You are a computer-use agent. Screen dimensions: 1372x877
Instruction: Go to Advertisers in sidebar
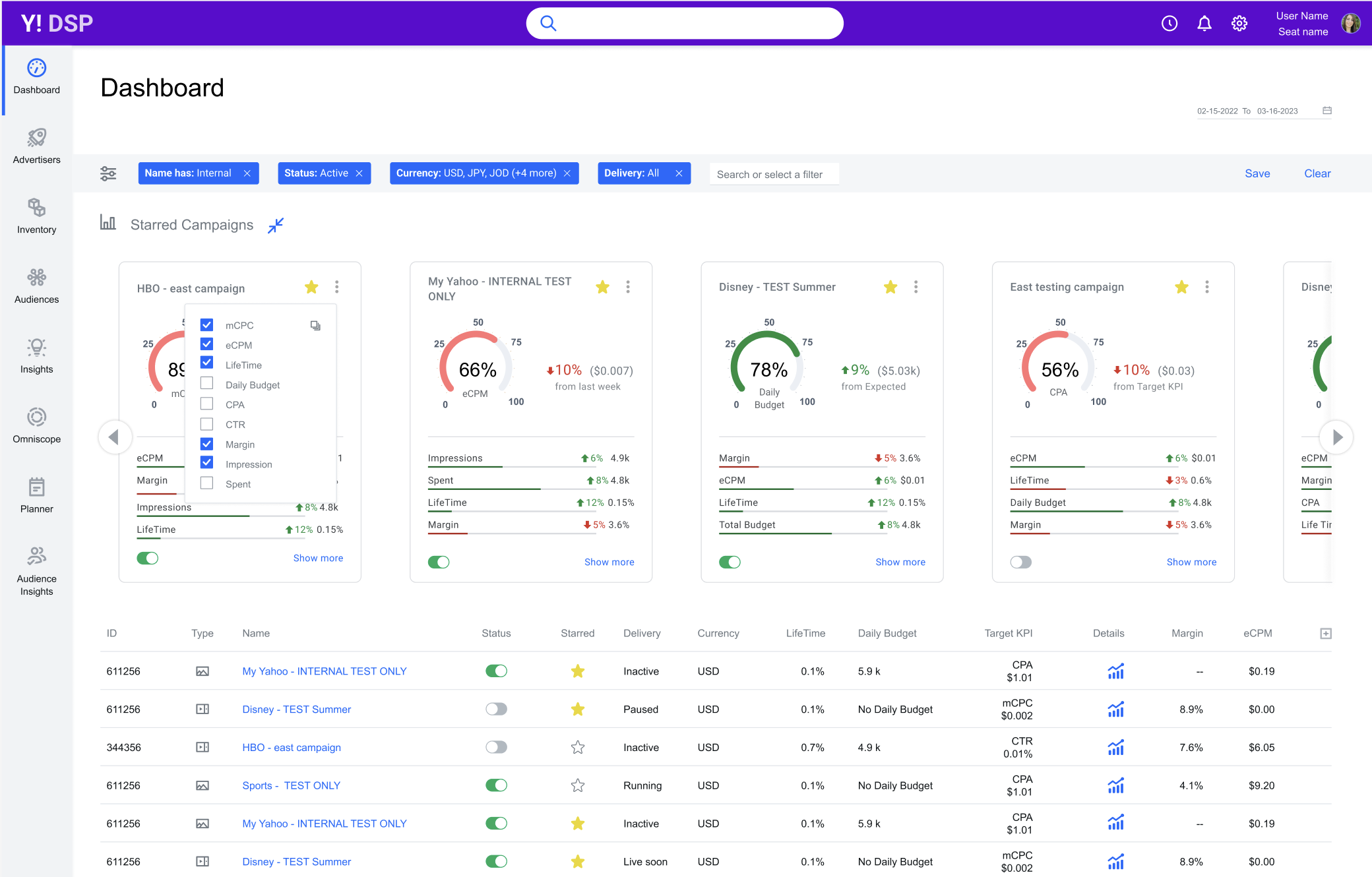point(37,146)
